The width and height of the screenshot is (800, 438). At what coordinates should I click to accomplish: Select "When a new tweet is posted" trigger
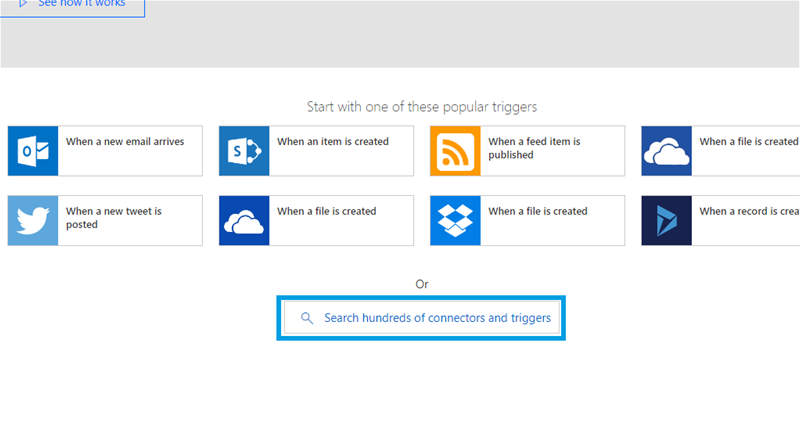[x=113, y=218]
